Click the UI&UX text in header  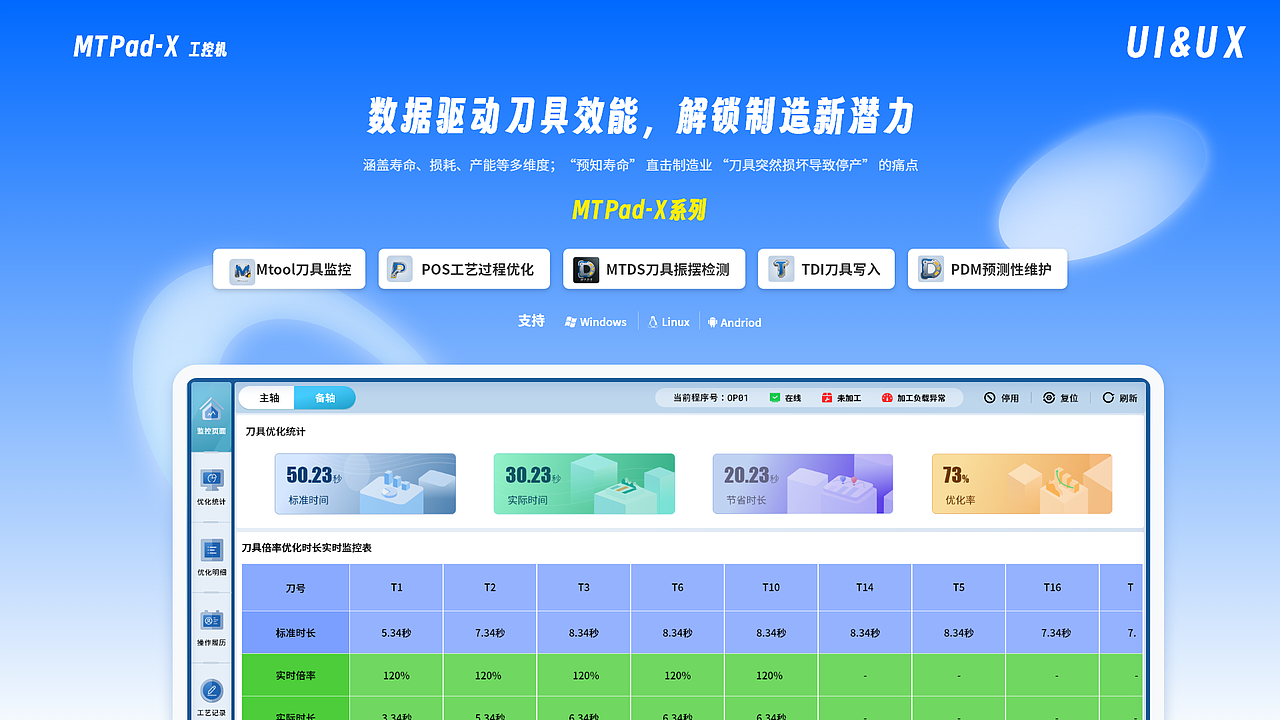coord(1186,42)
